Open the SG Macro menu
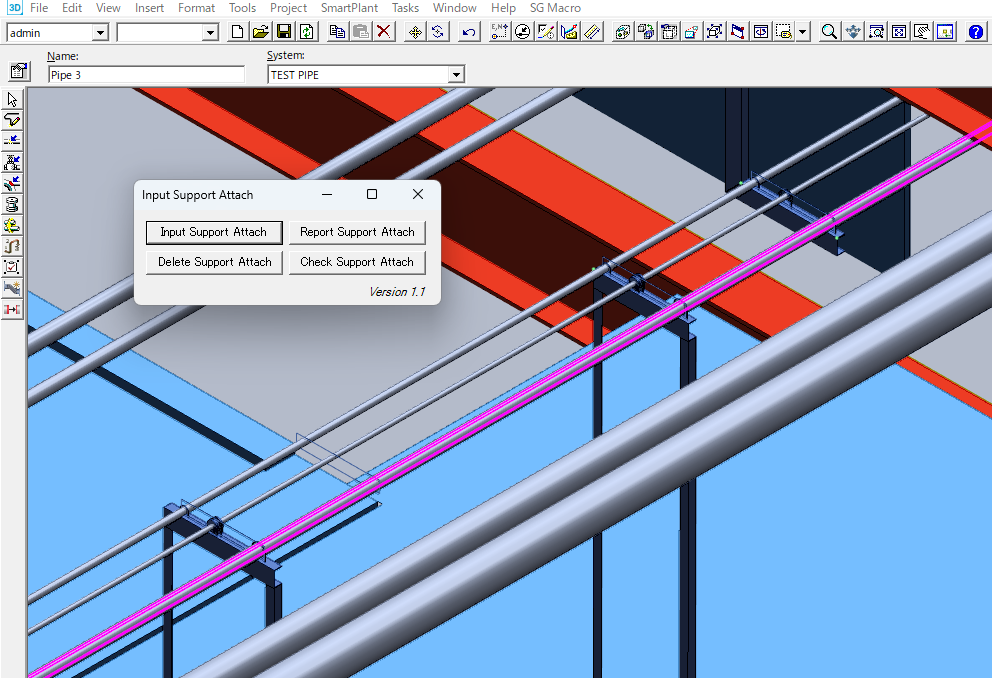 [555, 8]
